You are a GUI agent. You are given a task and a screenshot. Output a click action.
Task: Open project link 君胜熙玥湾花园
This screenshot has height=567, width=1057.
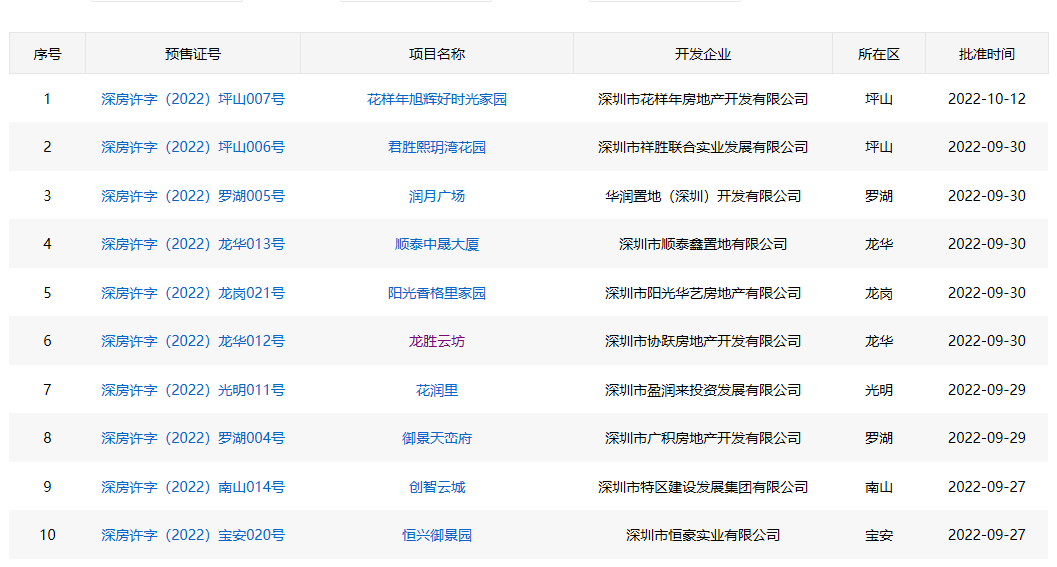tap(437, 147)
